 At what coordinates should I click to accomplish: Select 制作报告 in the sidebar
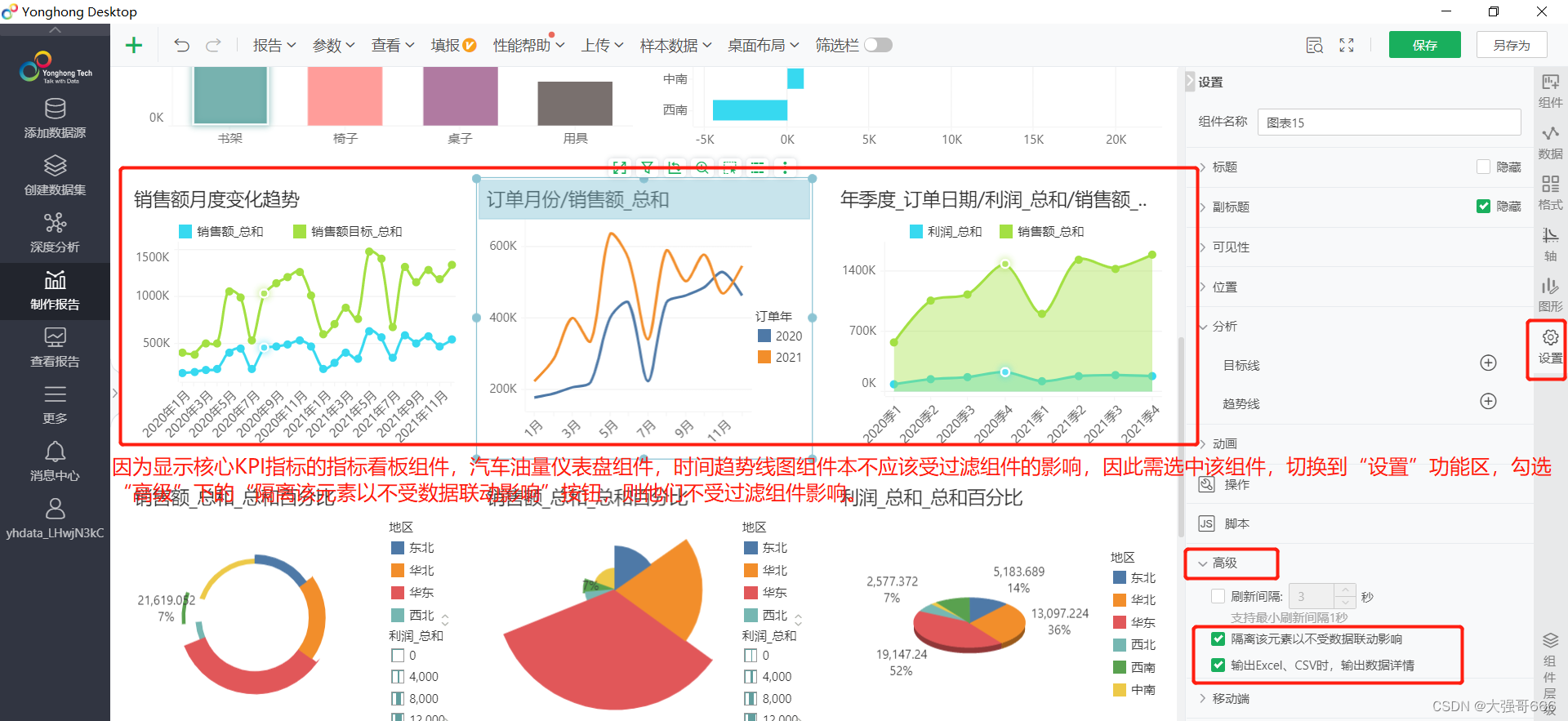(55, 291)
